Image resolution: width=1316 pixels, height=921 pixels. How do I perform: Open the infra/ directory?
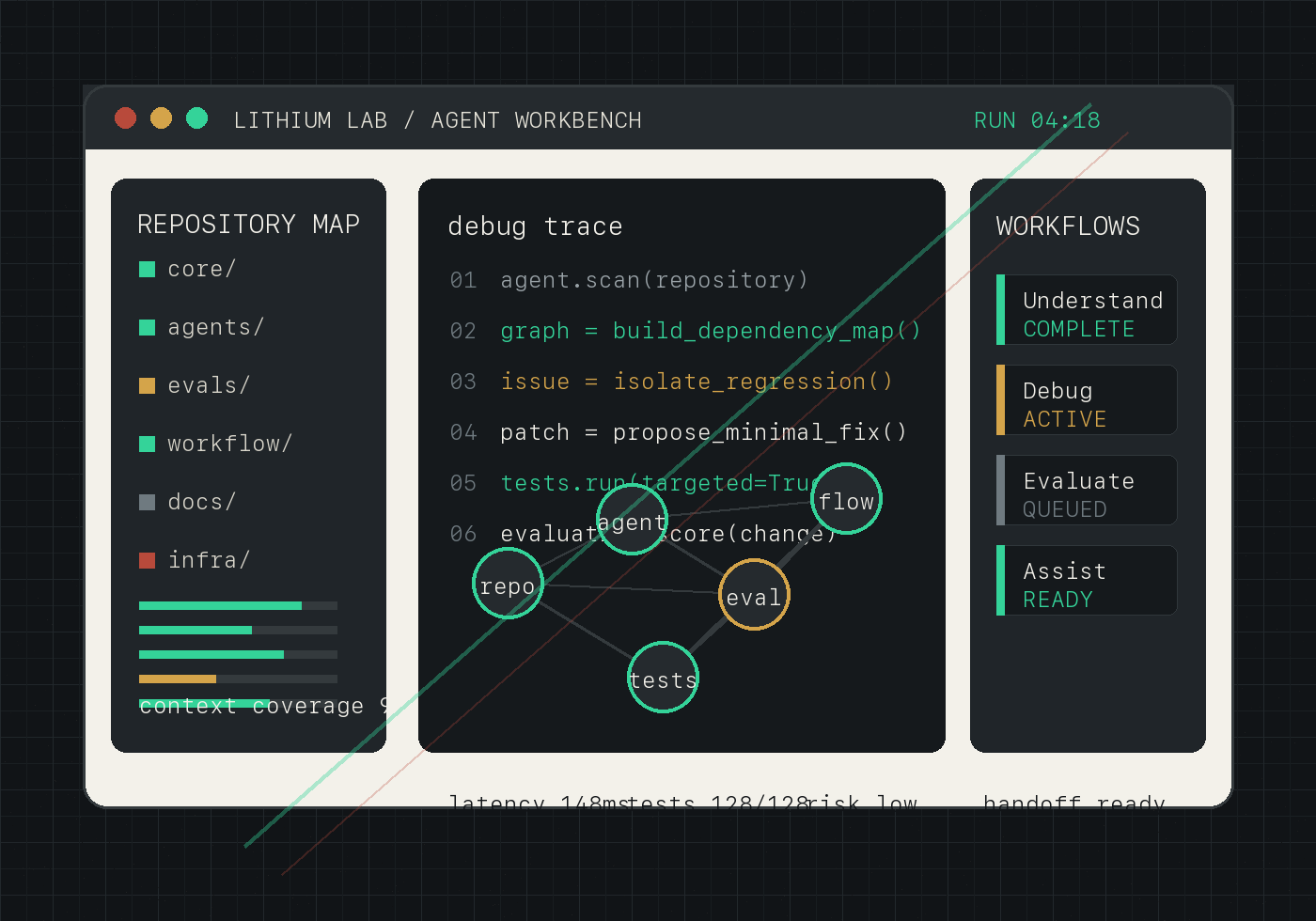(209, 561)
